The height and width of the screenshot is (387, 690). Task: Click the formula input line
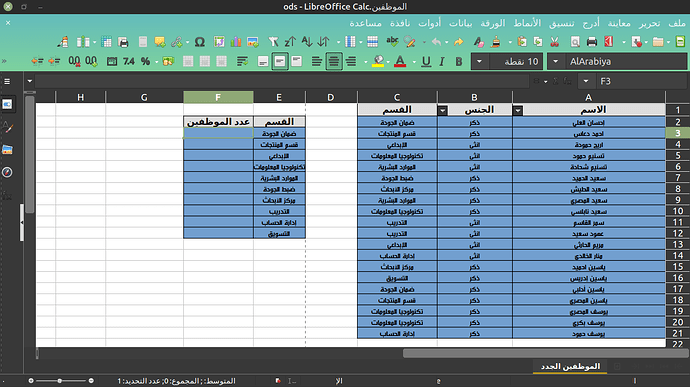pos(282,81)
